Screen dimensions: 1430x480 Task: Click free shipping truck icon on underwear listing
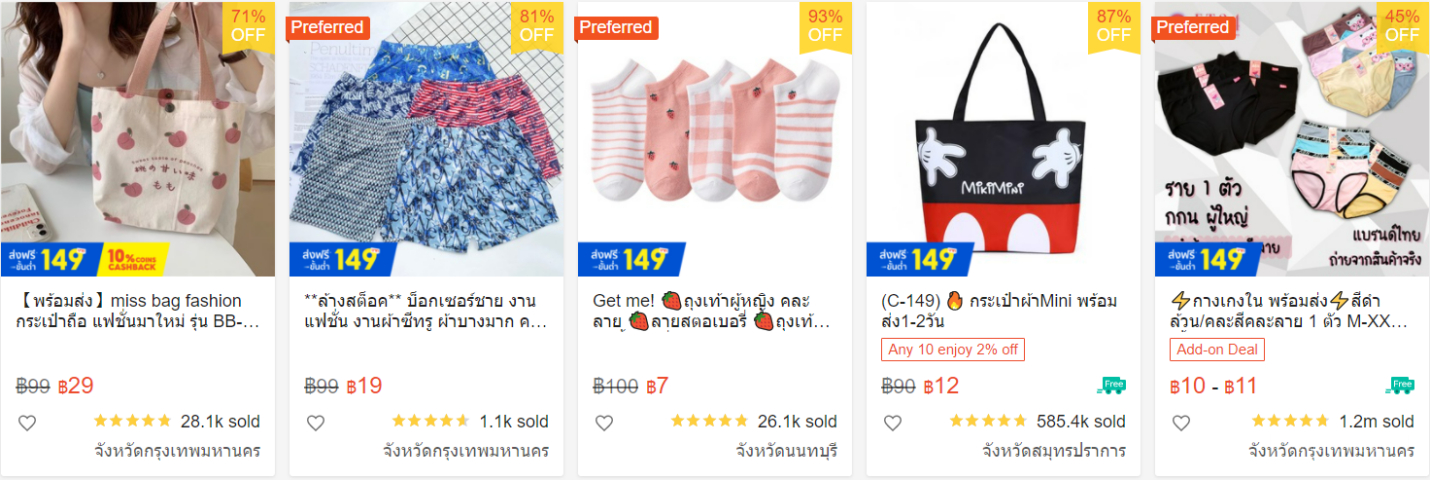tap(1400, 385)
